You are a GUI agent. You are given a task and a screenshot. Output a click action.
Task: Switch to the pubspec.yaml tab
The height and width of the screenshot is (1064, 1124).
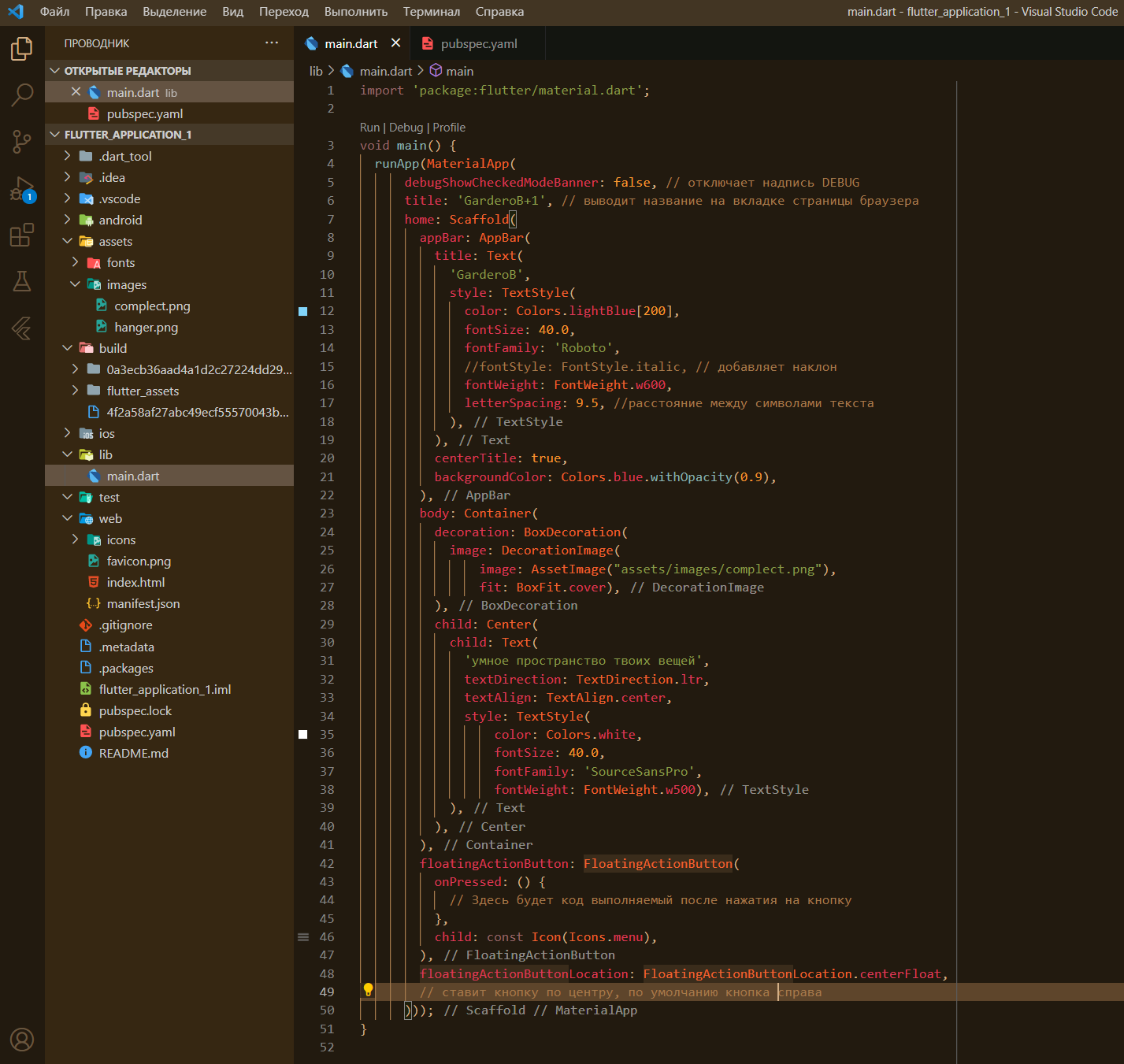478,43
